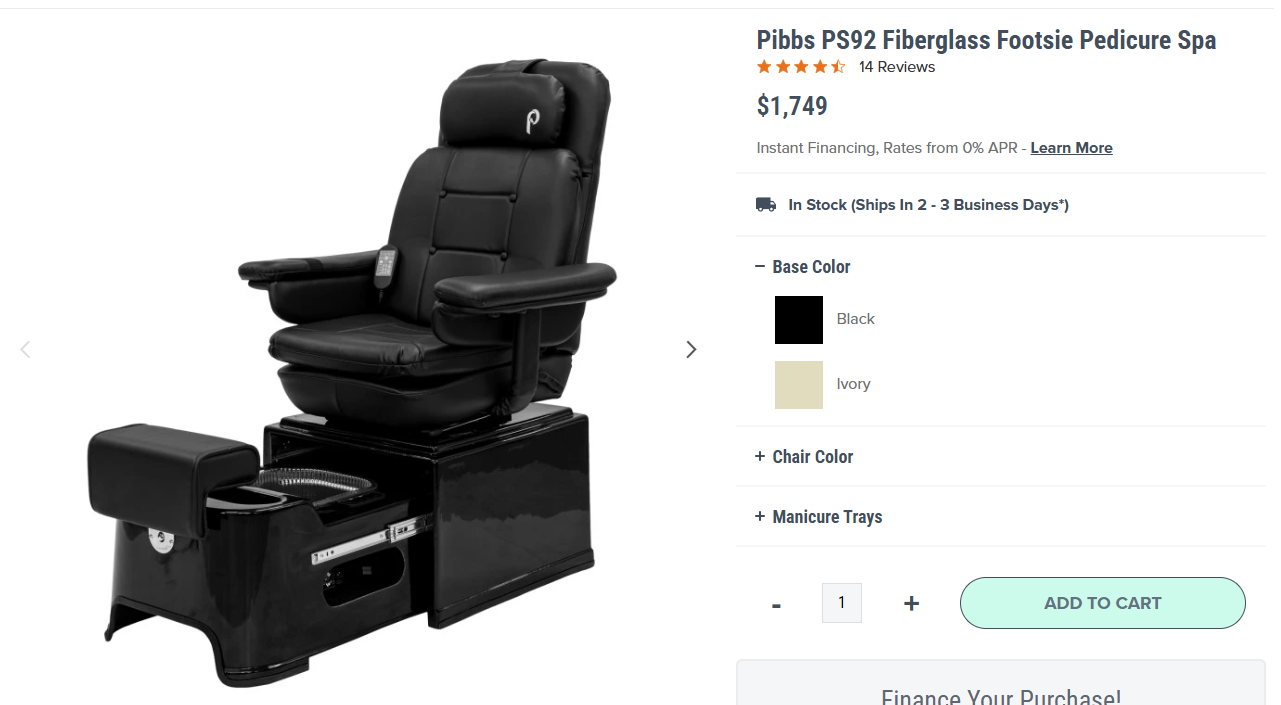
Task: Click the delivery truck shipping icon
Action: click(766, 205)
